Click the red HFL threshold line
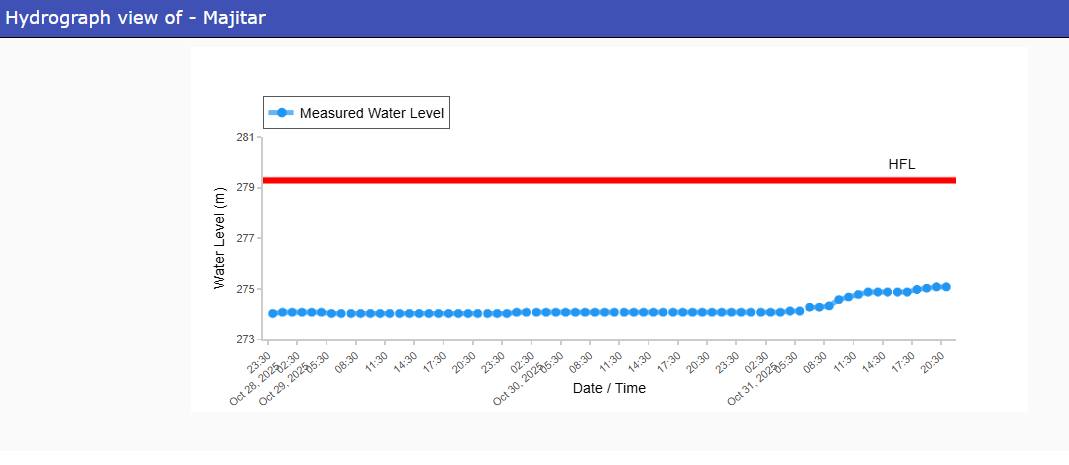This screenshot has width=1069, height=465. pyautogui.click(x=609, y=180)
